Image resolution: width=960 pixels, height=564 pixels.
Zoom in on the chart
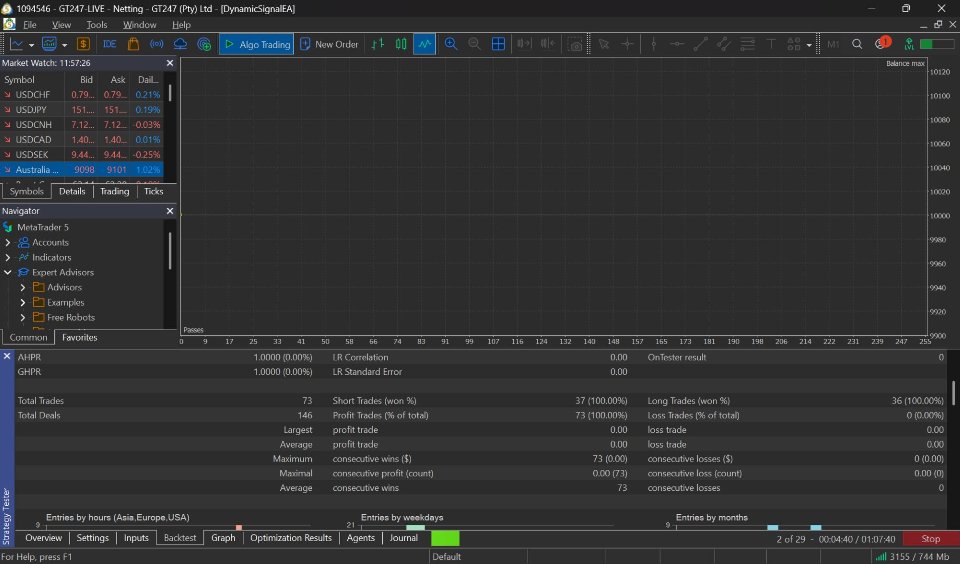coord(451,44)
